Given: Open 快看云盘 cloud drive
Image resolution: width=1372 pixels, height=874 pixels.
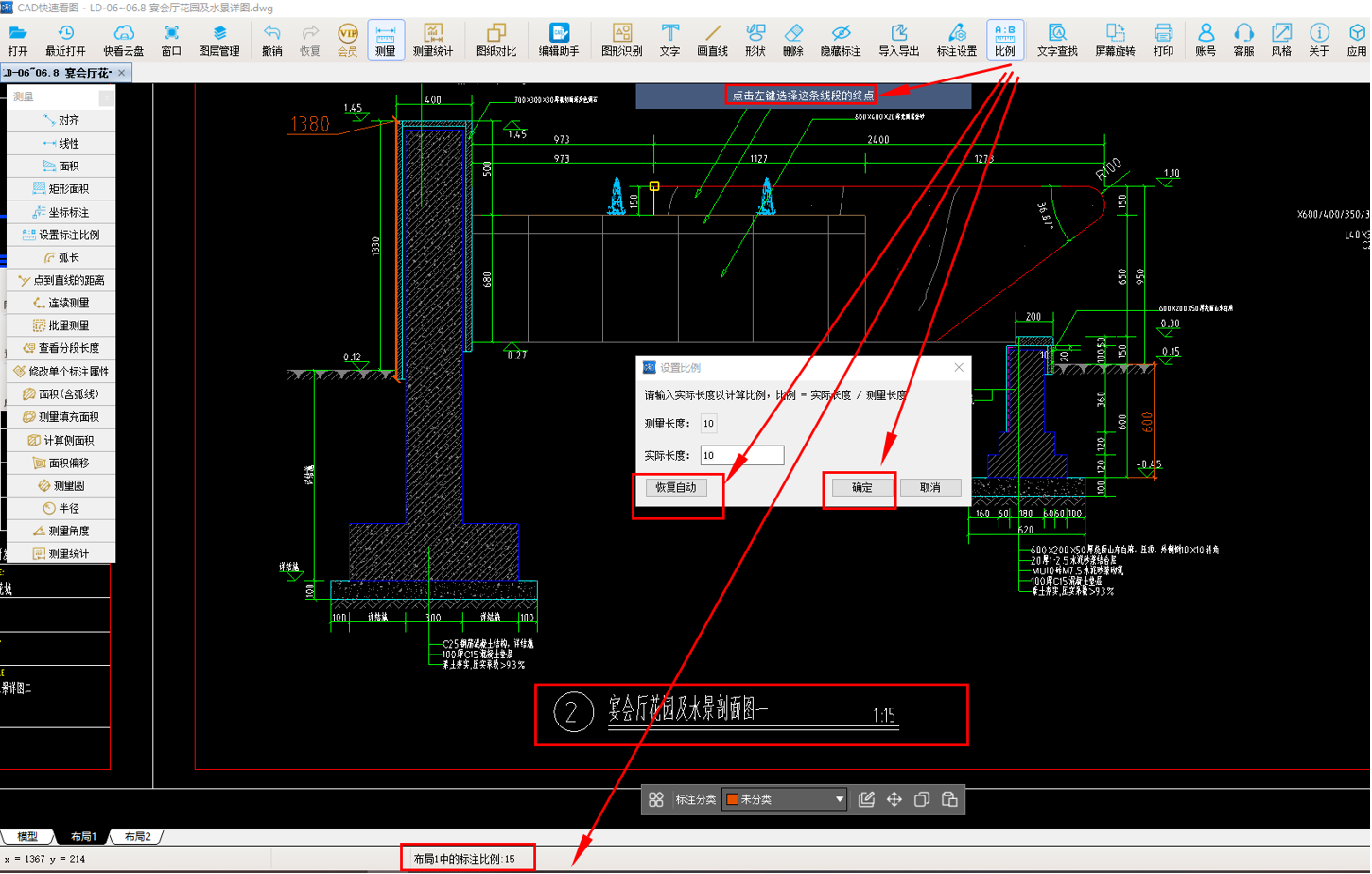Looking at the screenshot, I should point(124,41).
